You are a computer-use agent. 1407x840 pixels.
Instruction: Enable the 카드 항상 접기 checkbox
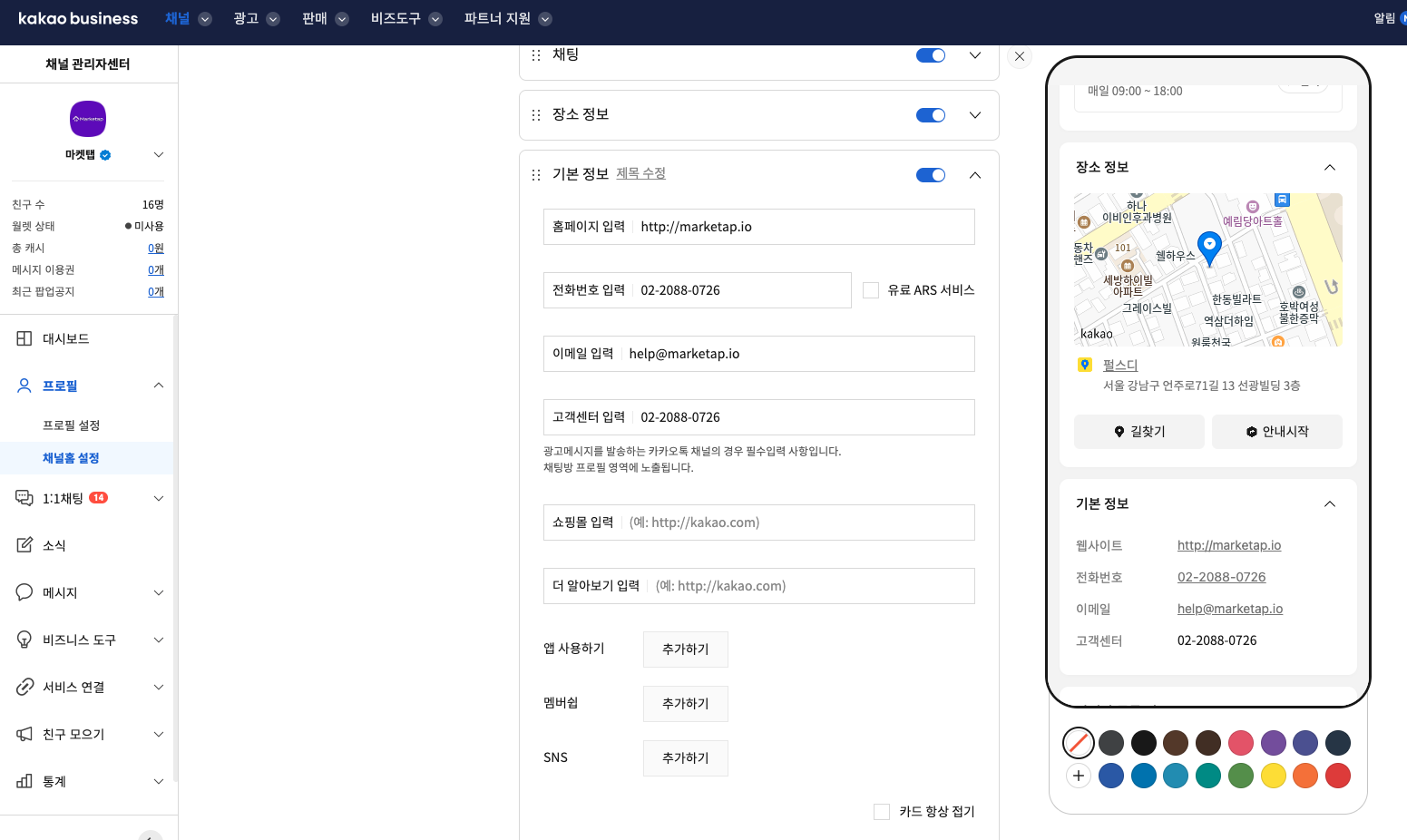882,812
